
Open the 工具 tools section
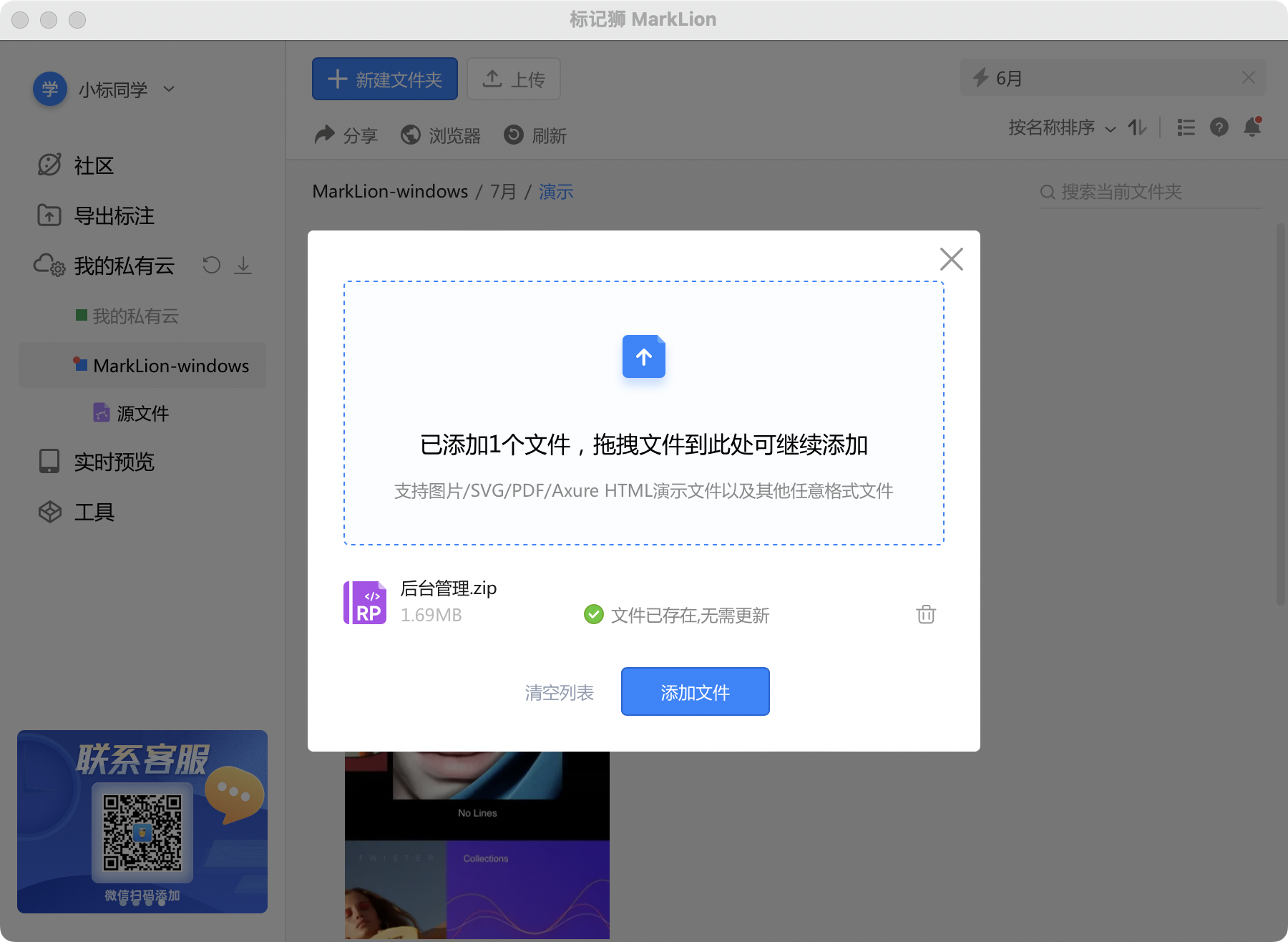[94, 512]
